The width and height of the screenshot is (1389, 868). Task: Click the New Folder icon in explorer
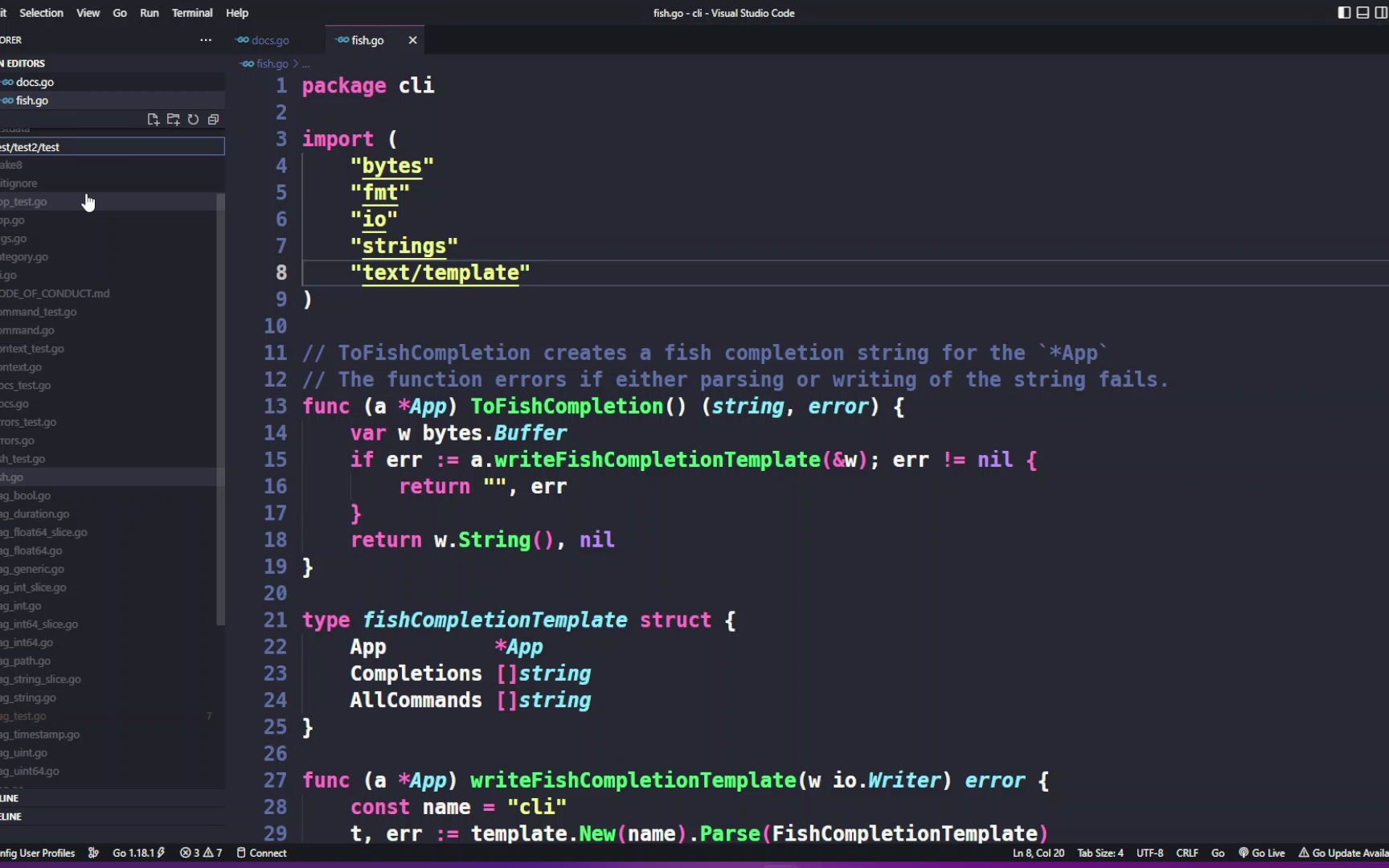coord(173,119)
